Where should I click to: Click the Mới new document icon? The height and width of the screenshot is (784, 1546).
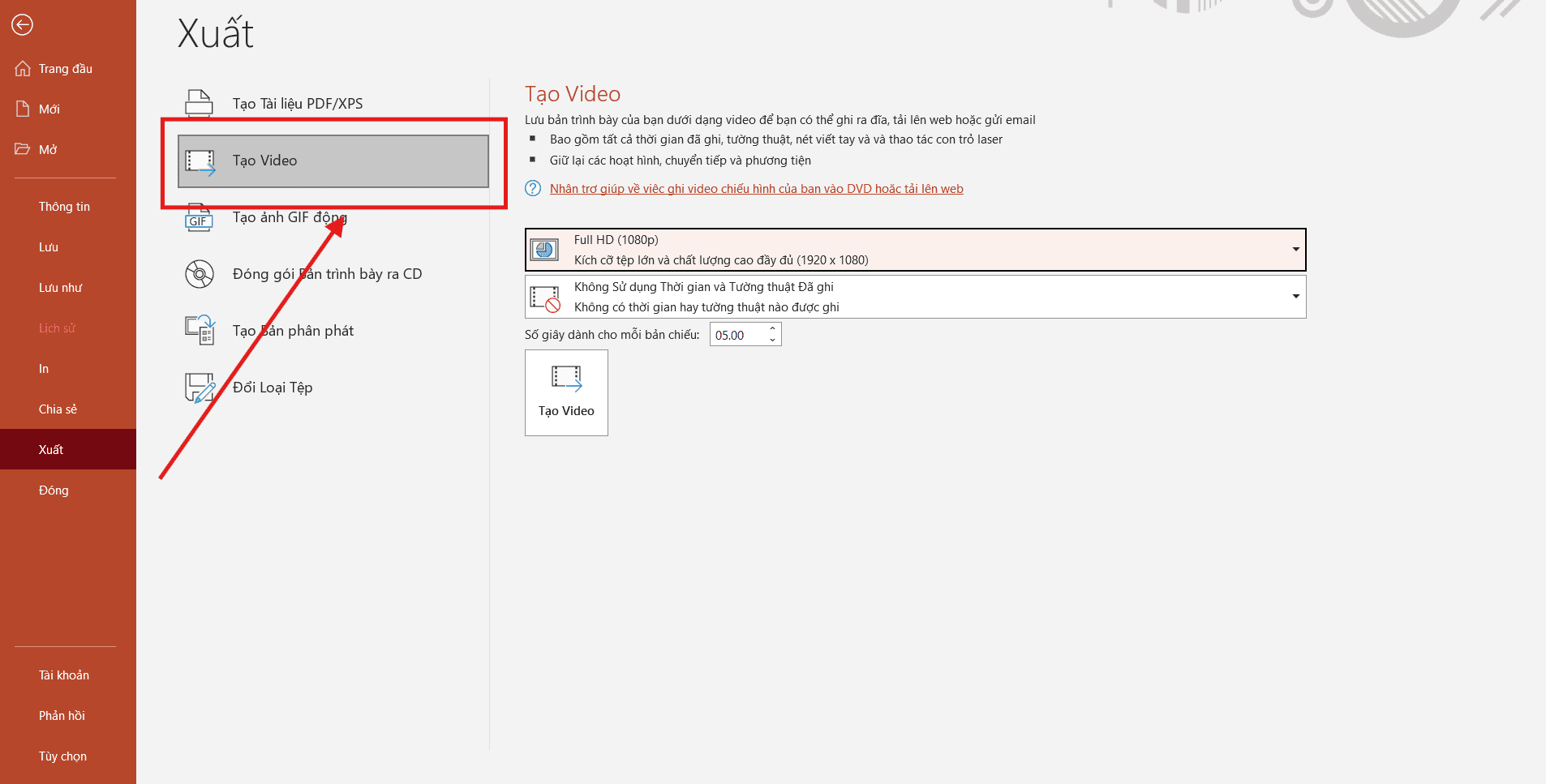point(23,109)
